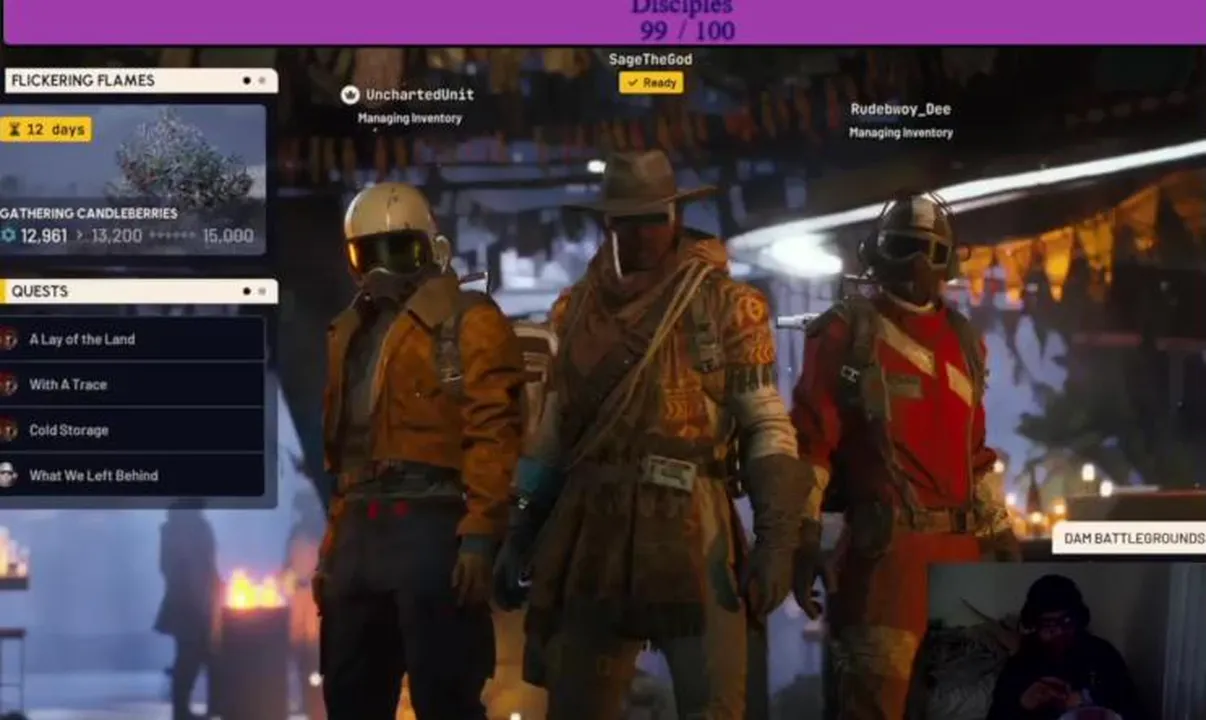Click the hourglass icon on timer badge
The width and height of the screenshot is (1206, 720).
tap(14, 130)
